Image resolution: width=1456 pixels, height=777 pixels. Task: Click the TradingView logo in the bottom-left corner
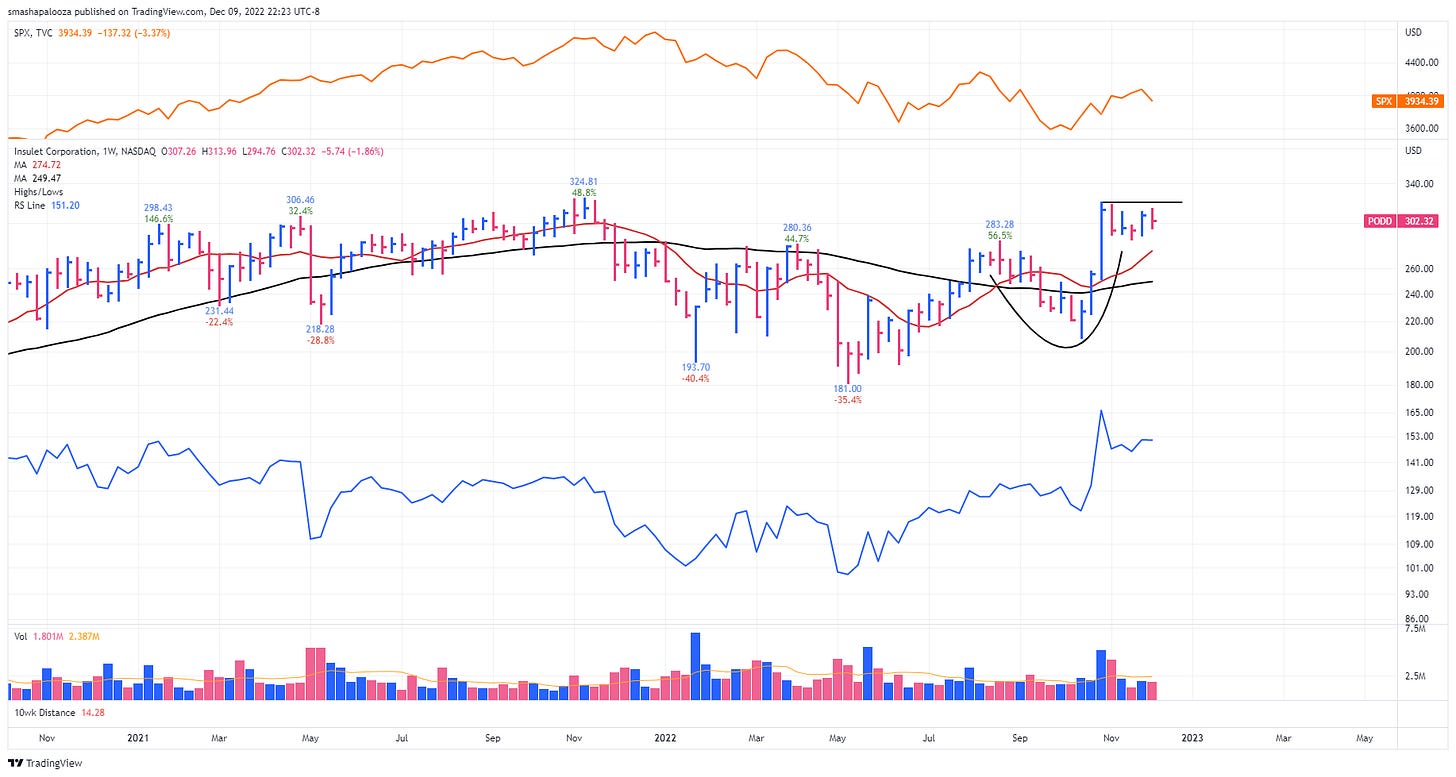pyautogui.click(x=45, y=763)
